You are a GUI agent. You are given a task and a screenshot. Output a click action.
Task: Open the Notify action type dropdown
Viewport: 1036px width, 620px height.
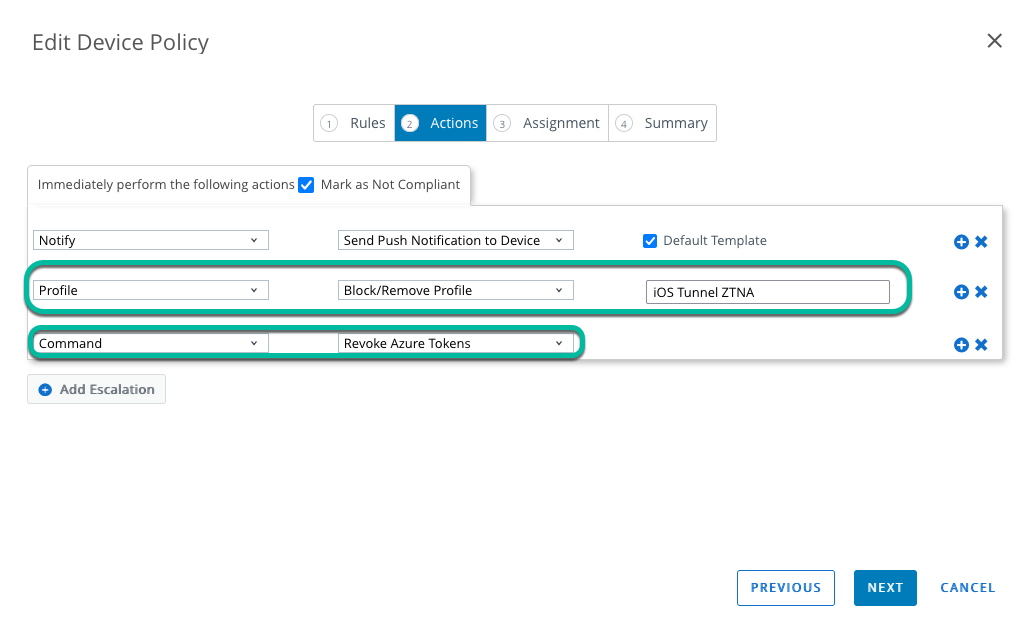click(151, 240)
